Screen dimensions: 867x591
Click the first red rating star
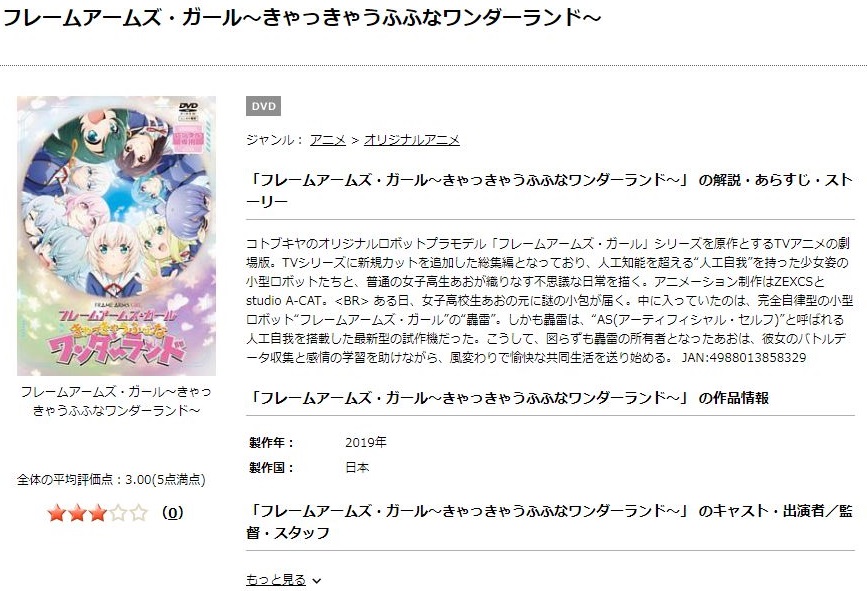(x=56, y=513)
